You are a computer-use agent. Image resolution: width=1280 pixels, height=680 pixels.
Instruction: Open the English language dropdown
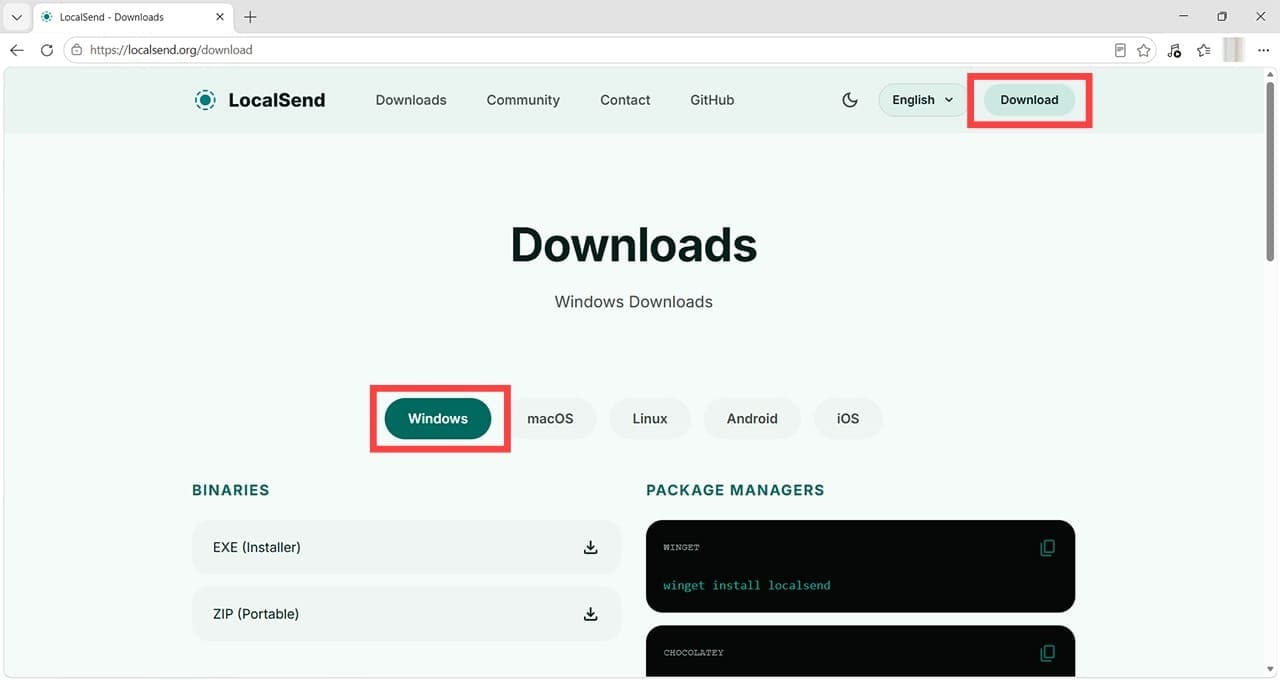[x=923, y=100]
